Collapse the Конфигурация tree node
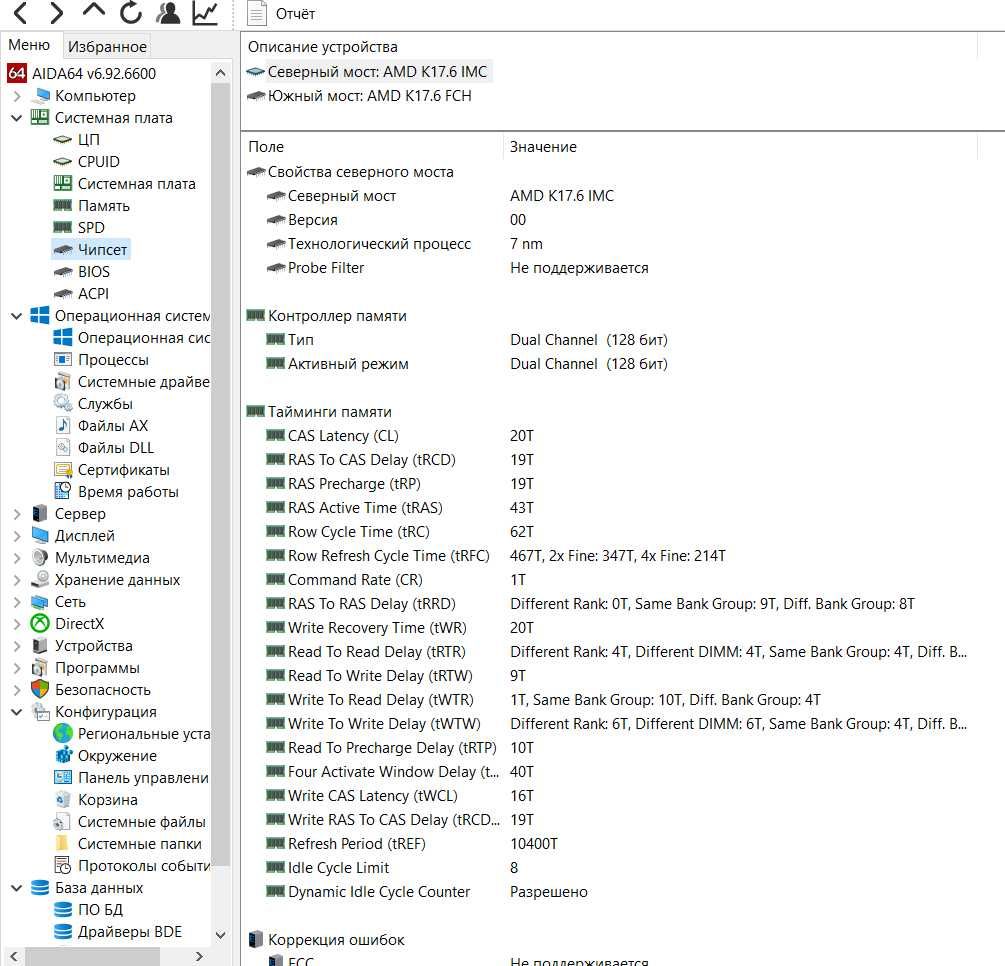This screenshot has height=966, width=1005. click(x=17, y=712)
